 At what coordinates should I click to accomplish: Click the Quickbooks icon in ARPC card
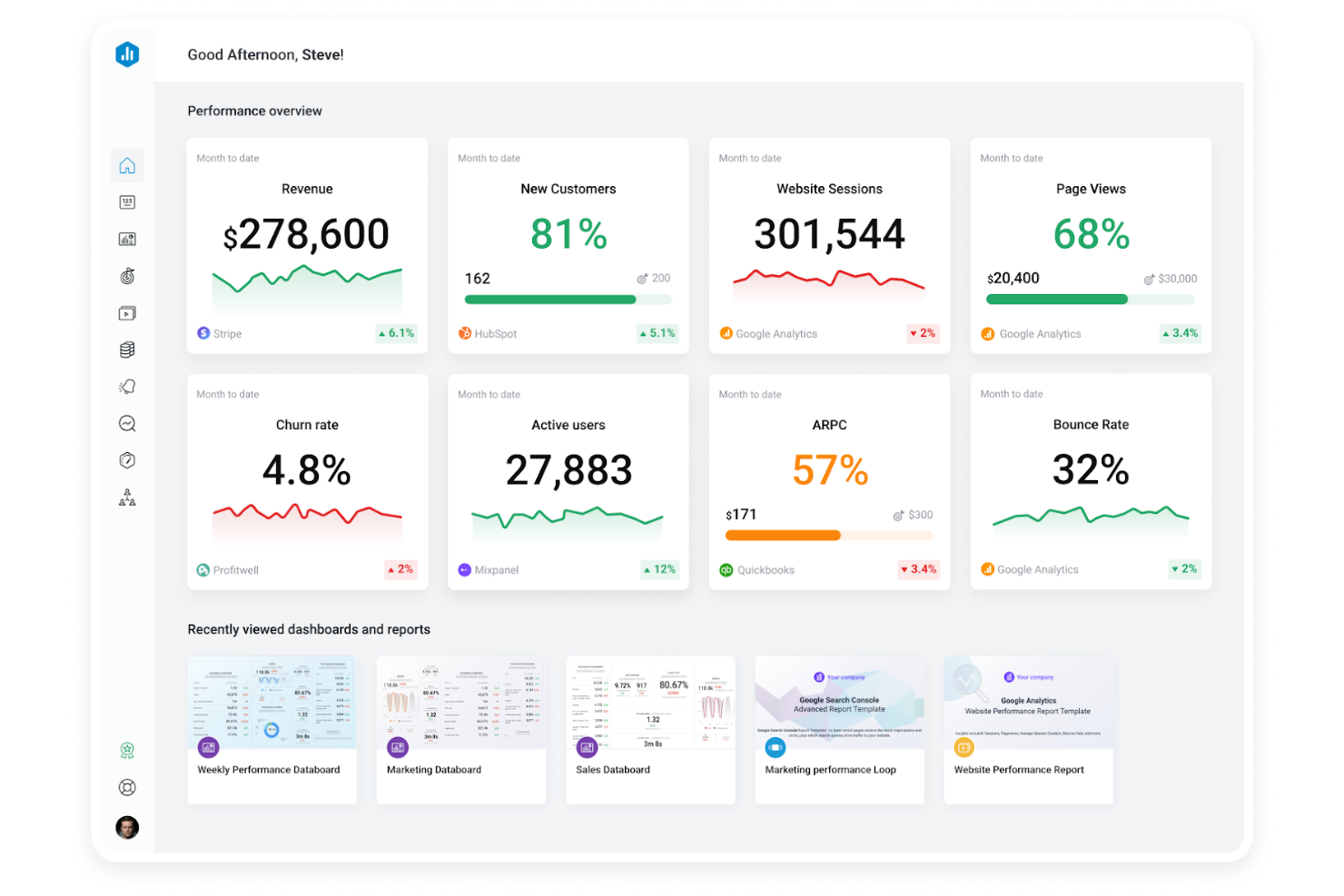tap(726, 570)
